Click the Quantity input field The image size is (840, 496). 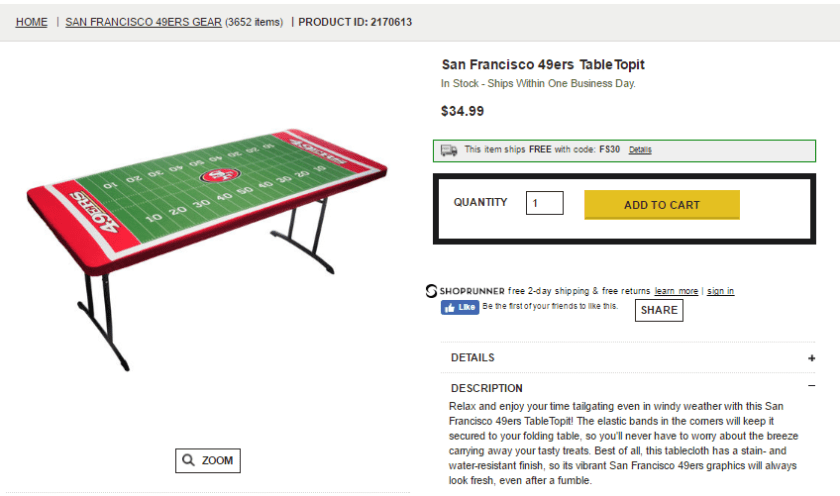544,204
